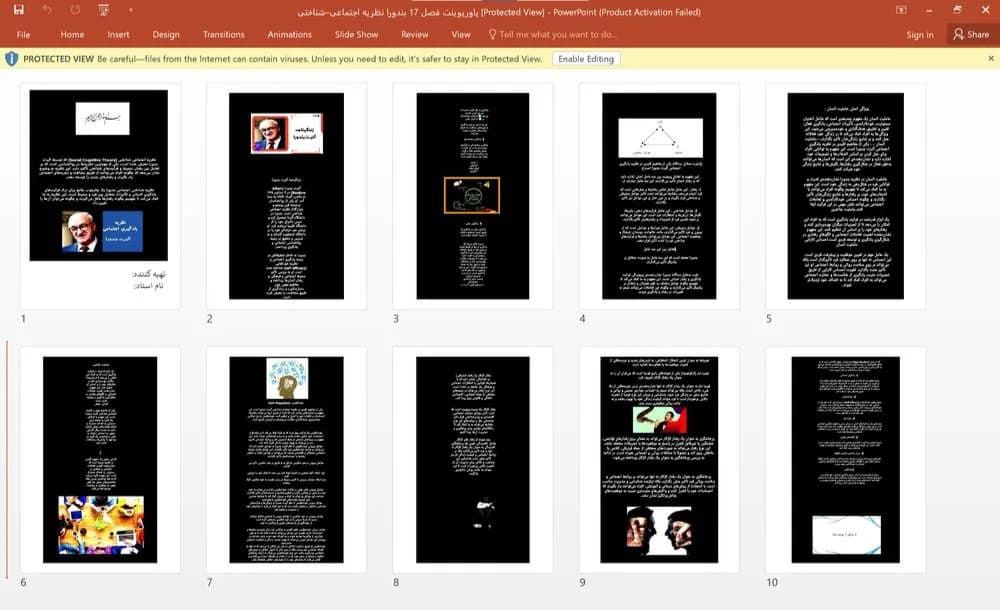
Task: Minimize the PowerPoint window
Action: point(929,10)
